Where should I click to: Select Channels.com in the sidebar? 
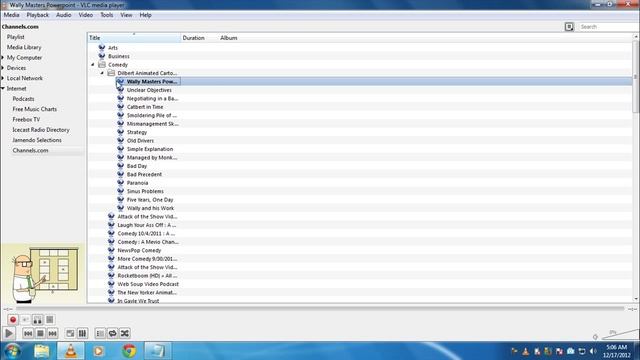30,150
